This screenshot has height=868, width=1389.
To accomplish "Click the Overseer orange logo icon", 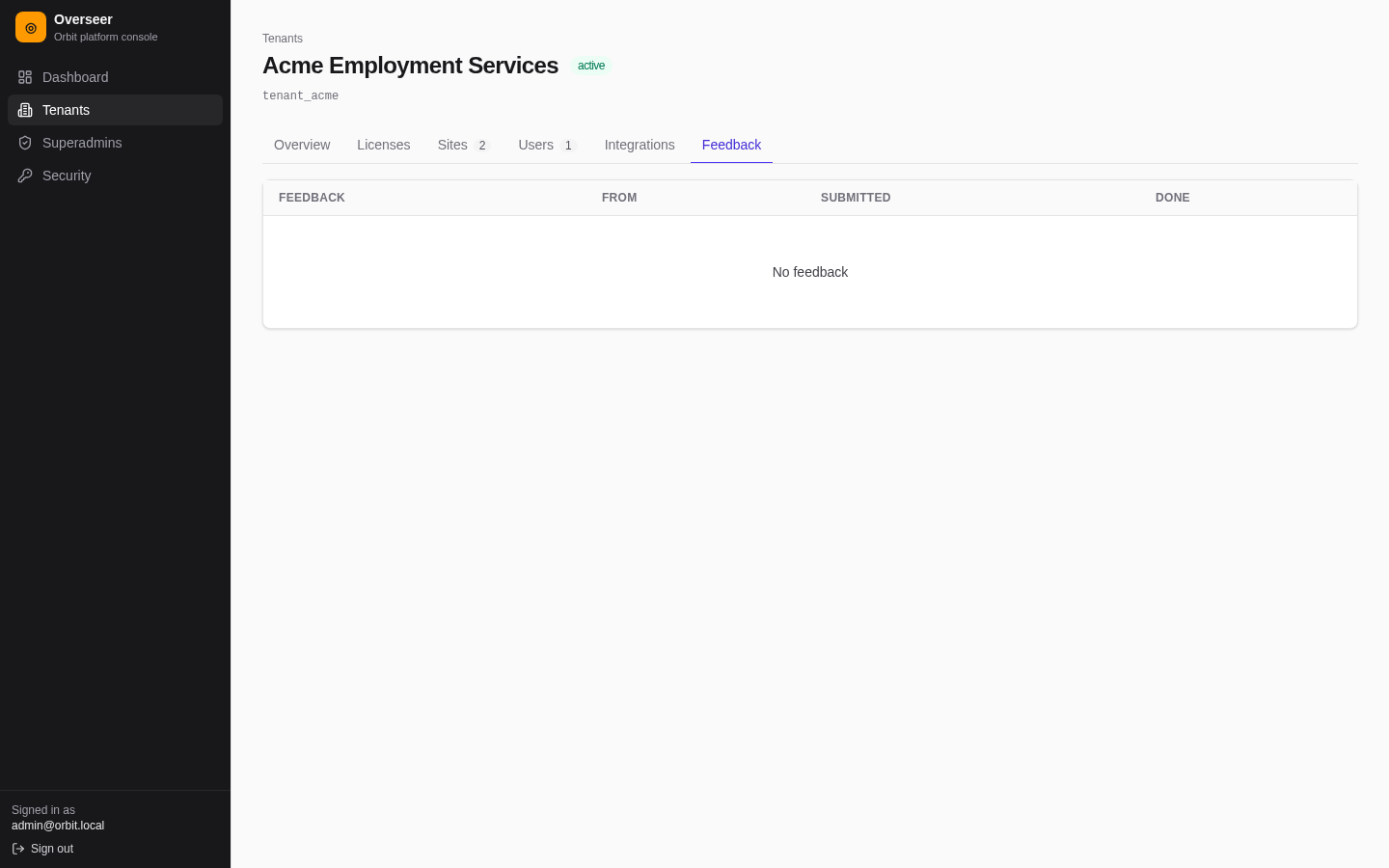I will 31,27.
